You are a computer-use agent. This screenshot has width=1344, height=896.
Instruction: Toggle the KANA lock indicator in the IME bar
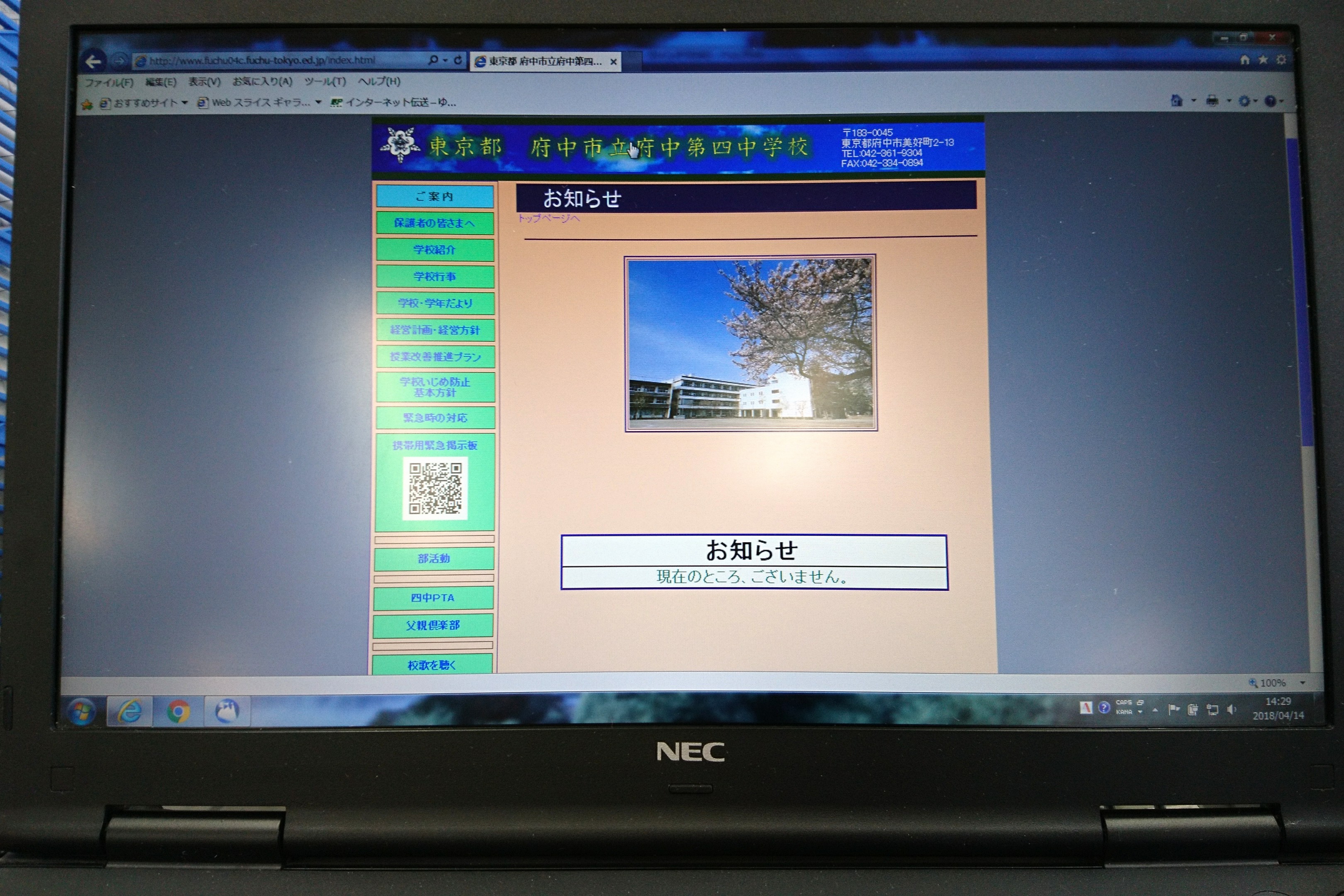coord(1123,713)
